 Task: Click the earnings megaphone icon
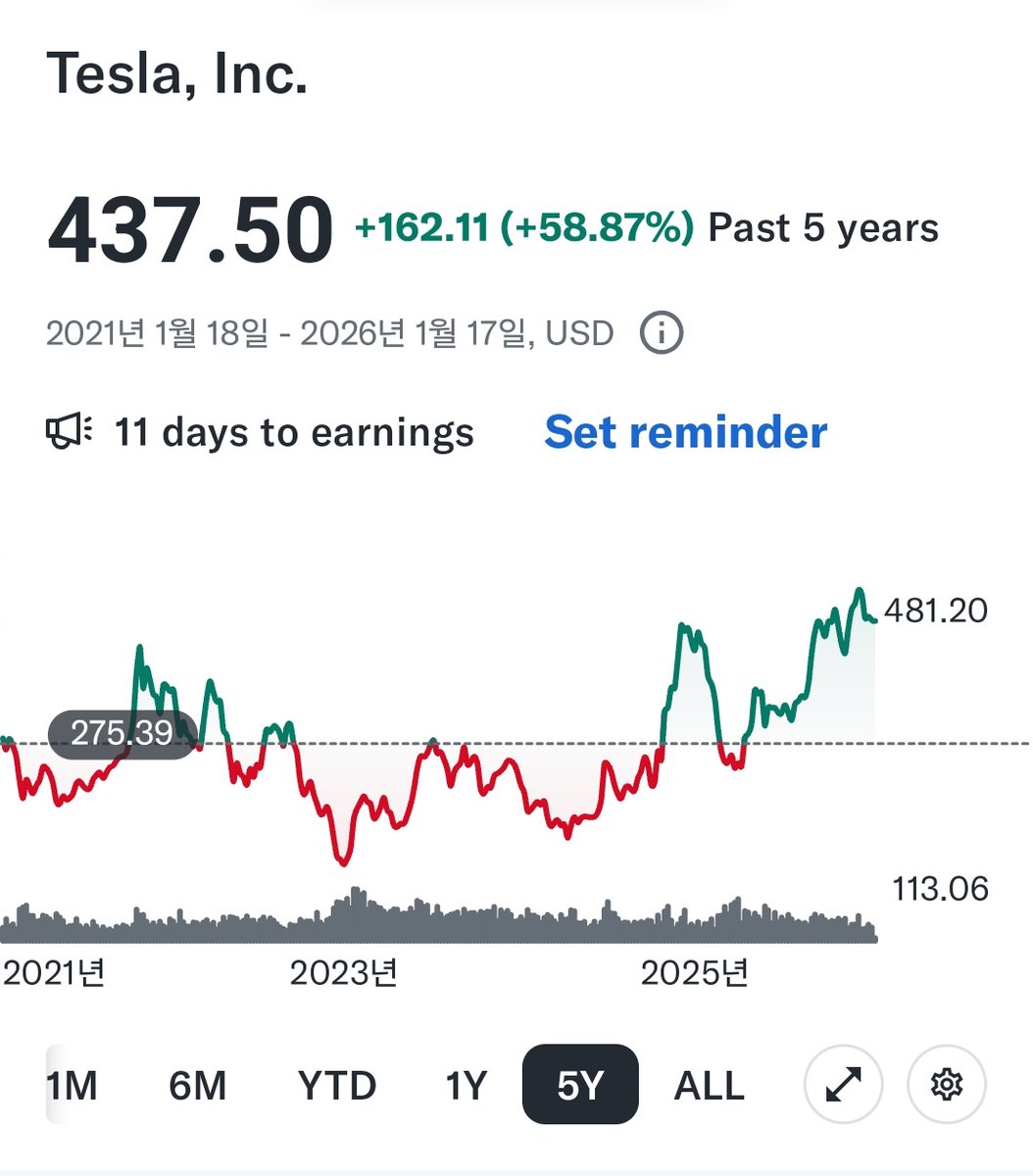click(x=71, y=431)
